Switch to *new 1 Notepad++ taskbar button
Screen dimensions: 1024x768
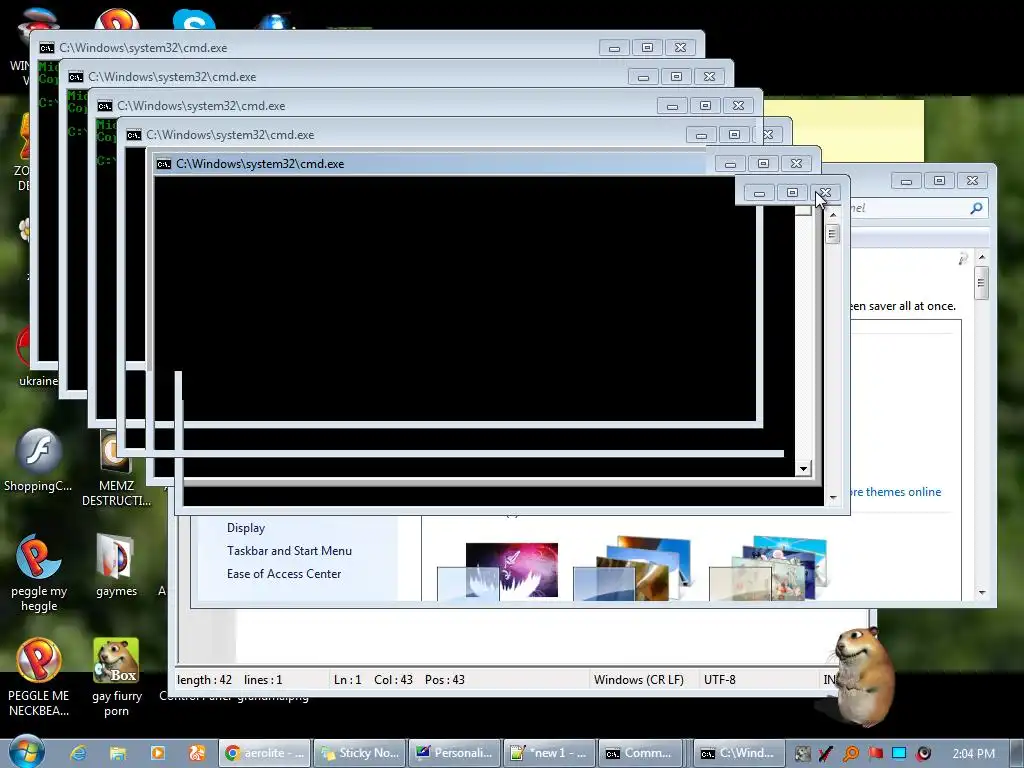click(550, 753)
